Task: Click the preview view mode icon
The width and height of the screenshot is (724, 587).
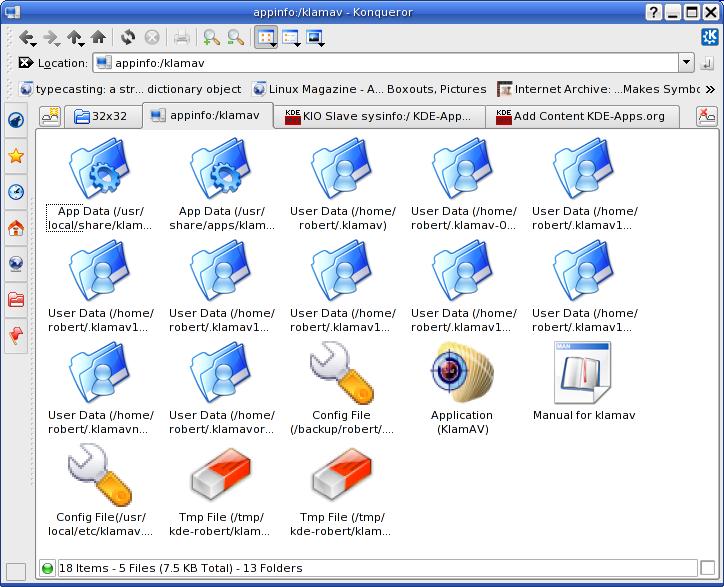Action: click(315, 37)
